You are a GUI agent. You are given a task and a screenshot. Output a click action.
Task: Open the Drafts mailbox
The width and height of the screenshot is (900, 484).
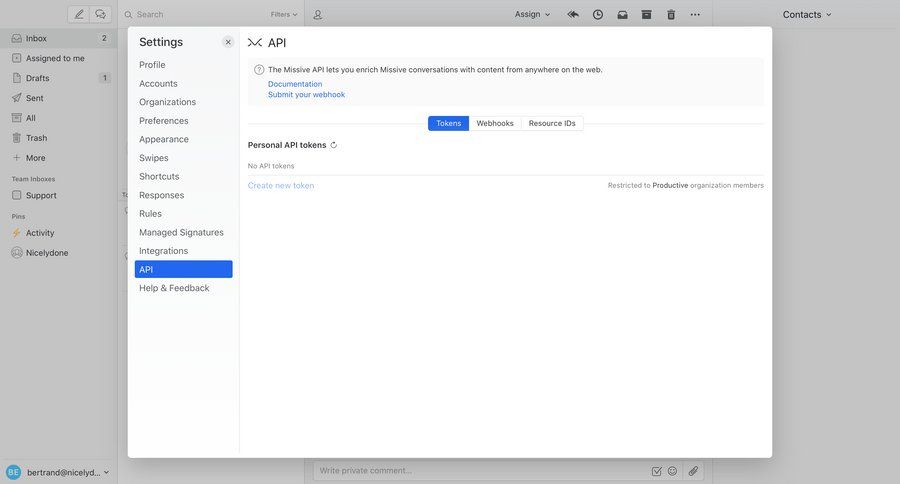(59, 78)
